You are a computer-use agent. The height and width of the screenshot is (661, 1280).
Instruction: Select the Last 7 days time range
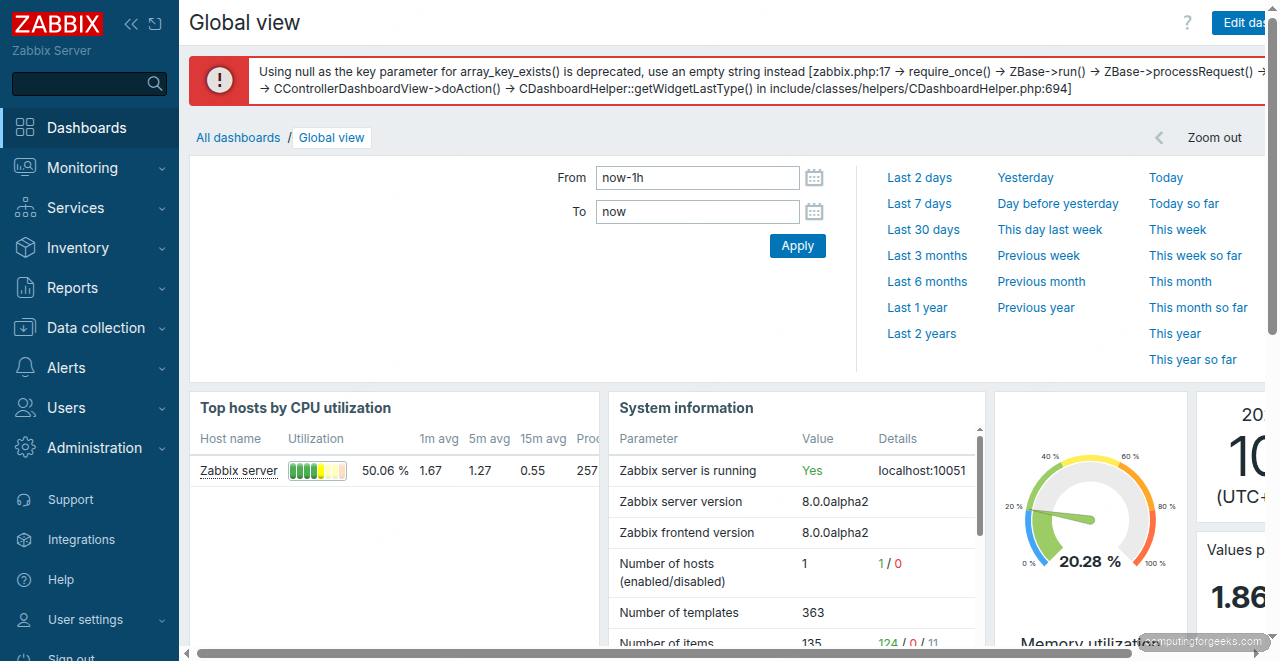(918, 203)
